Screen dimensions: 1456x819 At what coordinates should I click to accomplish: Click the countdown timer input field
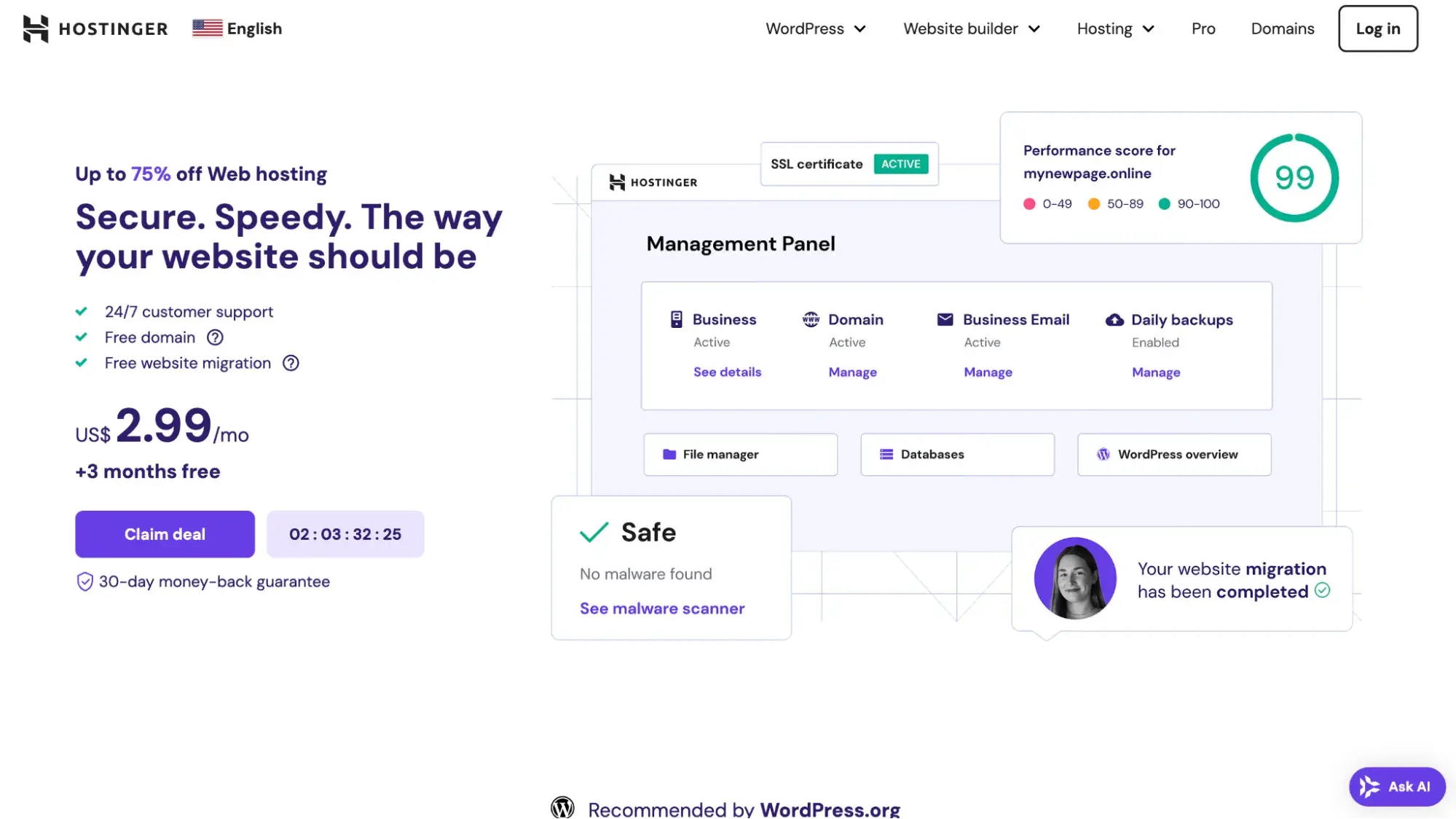pyautogui.click(x=345, y=534)
